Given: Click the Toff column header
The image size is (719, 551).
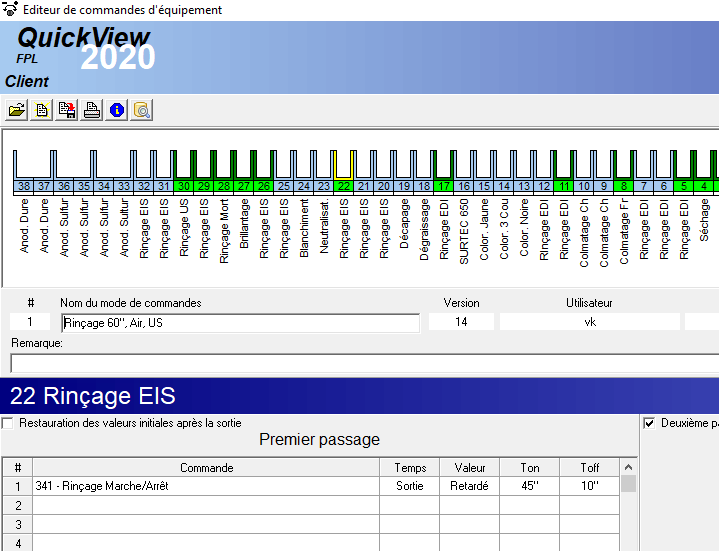Looking at the screenshot, I should [x=590, y=468].
